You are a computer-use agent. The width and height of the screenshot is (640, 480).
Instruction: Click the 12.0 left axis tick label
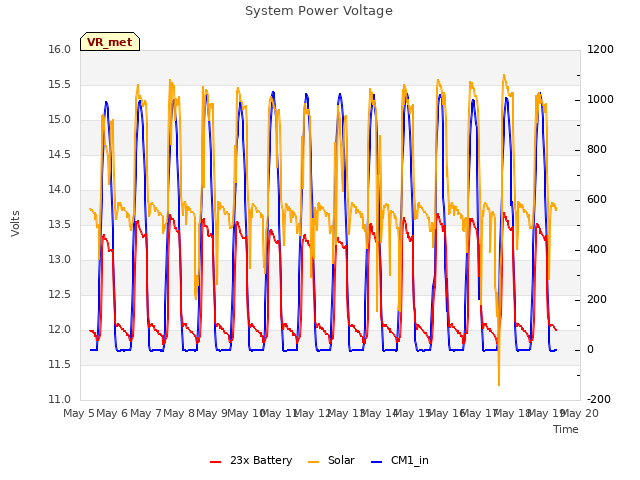coord(60,329)
